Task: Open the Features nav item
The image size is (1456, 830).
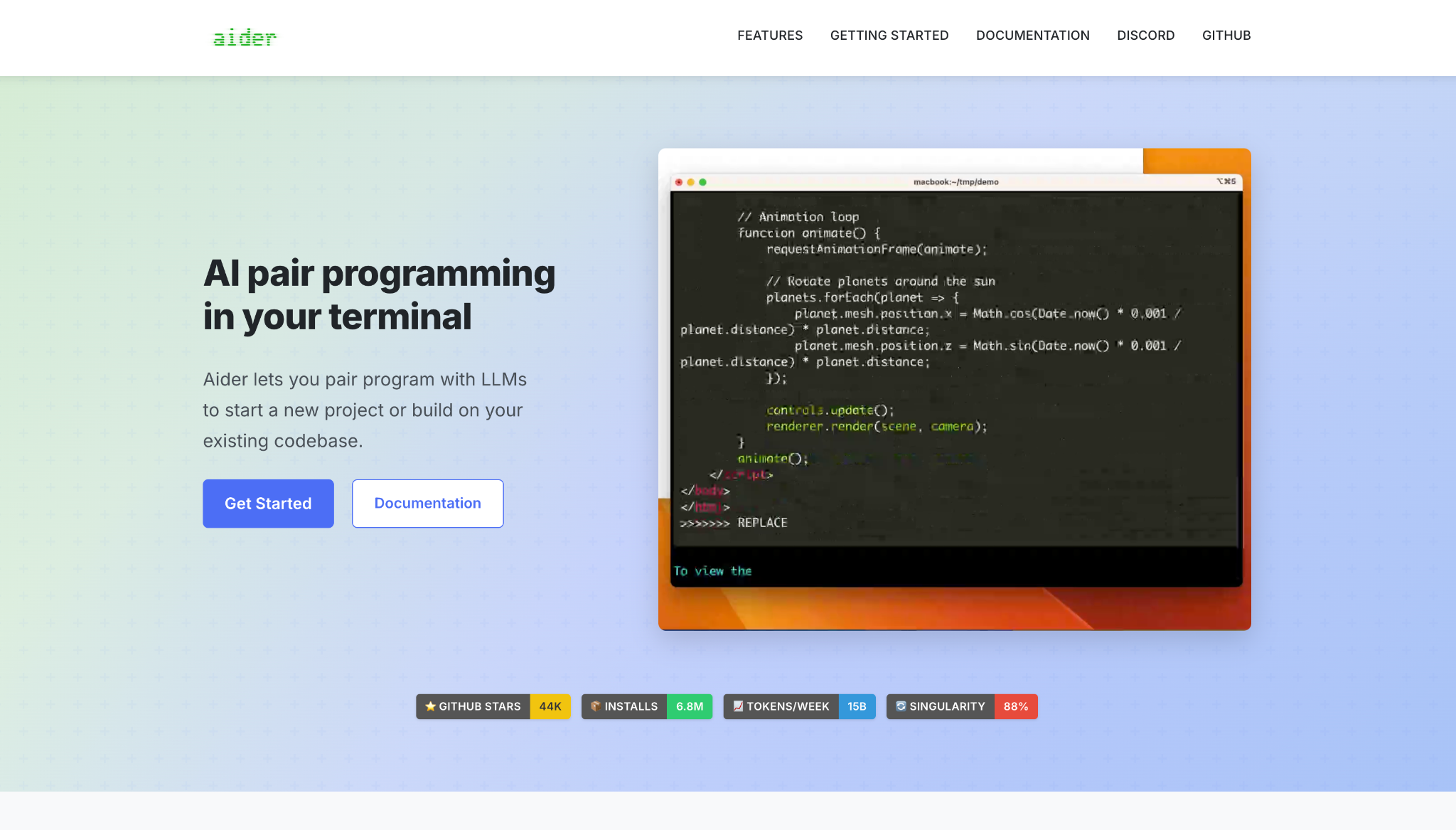Action: pos(770,36)
